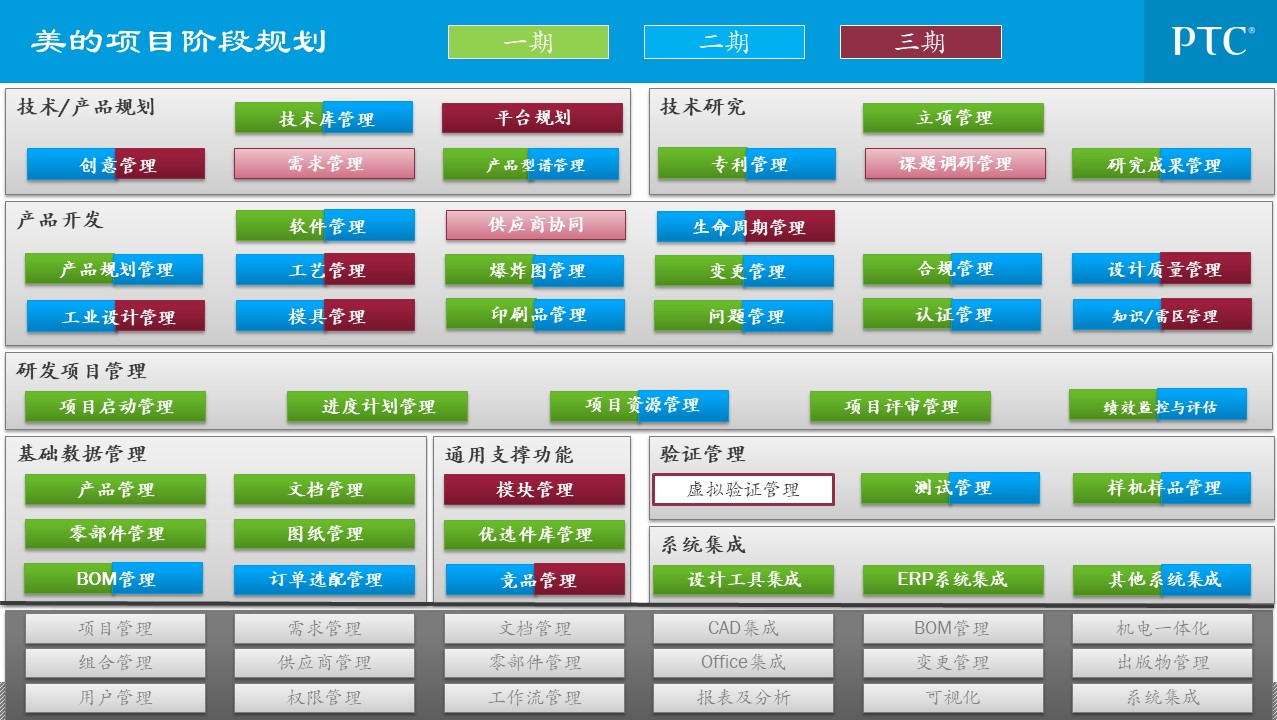1277x720 pixels.
Task: Open the ERP系统集成 box
Action: (x=953, y=579)
